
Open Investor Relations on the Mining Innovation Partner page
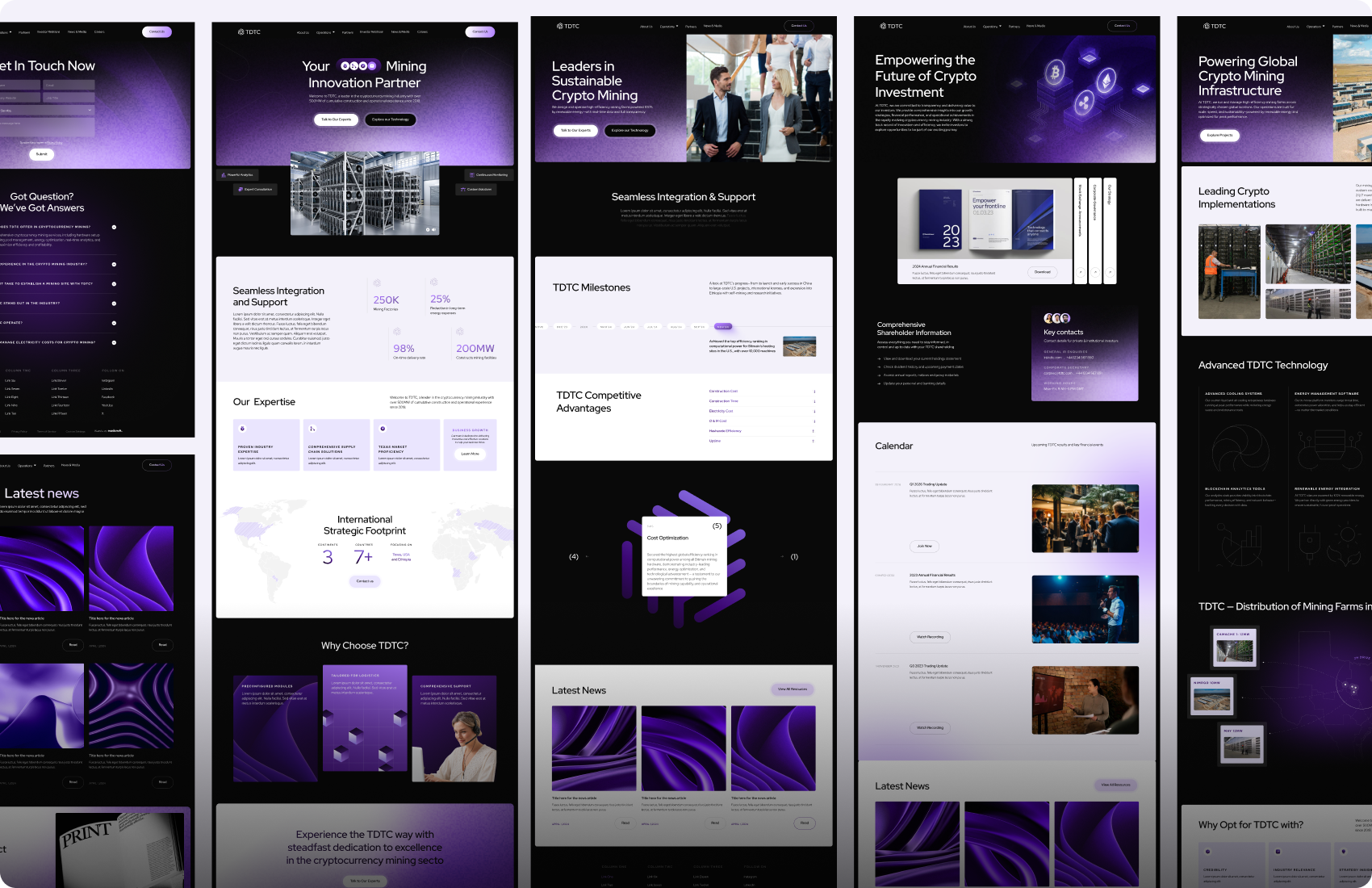(371, 32)
